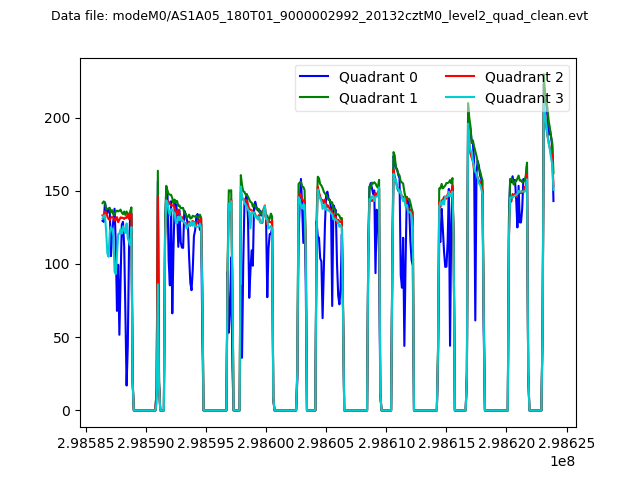Click the Quadrant 2 legend label

(524, 77)
